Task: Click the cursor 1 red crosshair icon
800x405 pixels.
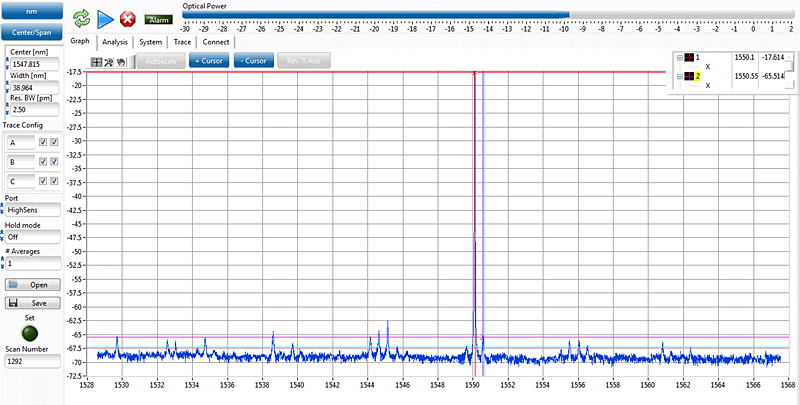Action: [x=689, y=58]
